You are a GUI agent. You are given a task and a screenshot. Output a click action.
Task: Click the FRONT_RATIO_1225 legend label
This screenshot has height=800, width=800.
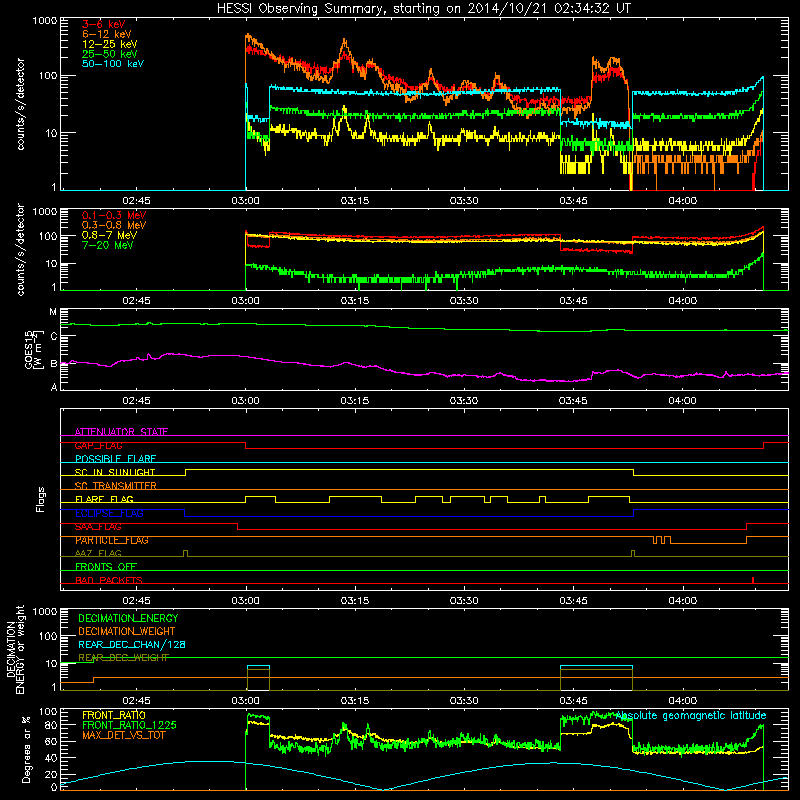pyautogui.click(x=129, y=725)
